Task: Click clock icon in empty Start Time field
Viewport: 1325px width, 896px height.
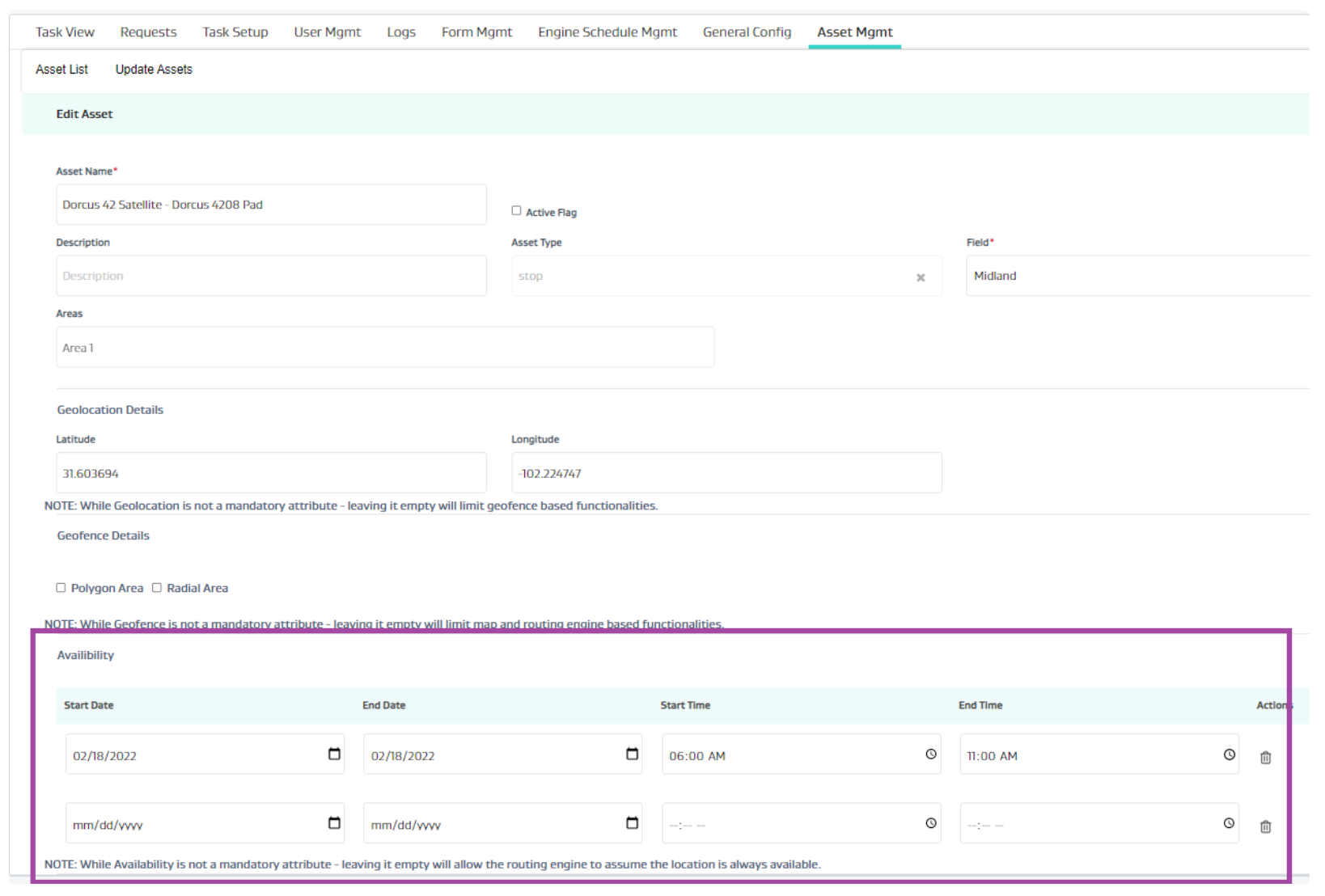Action: 931,823
